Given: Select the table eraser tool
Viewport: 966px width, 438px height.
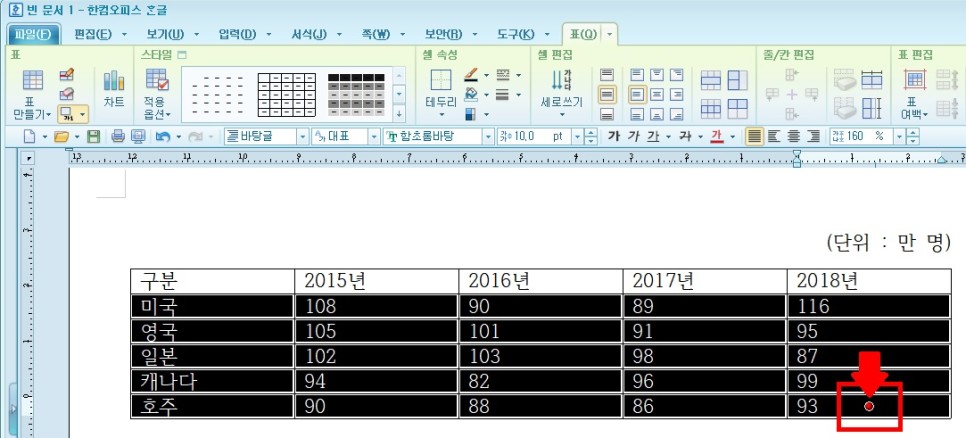Looking at the screenshot, I should [67, 94].
